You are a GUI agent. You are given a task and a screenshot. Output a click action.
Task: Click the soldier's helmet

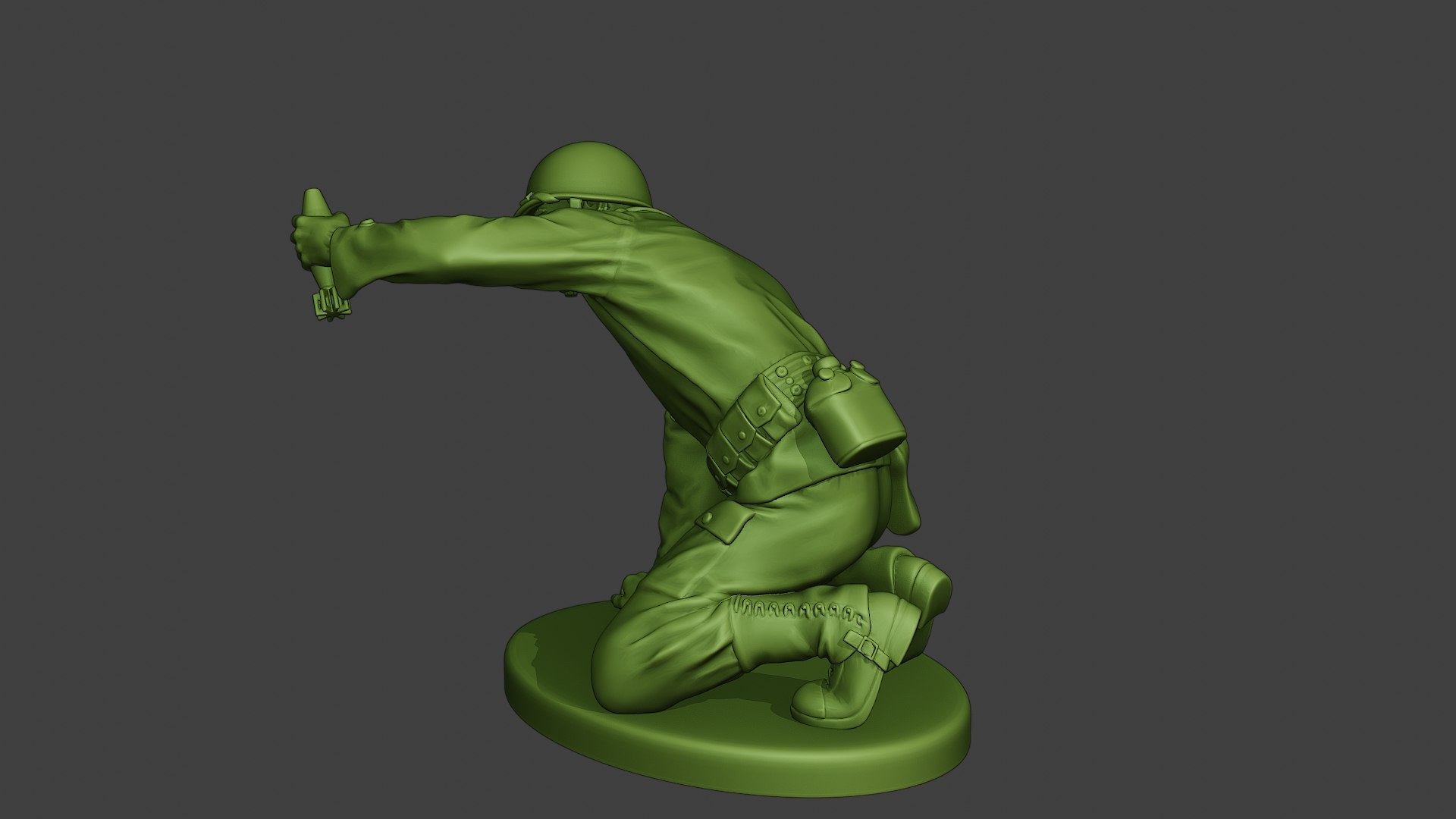[x=590, y=174]
